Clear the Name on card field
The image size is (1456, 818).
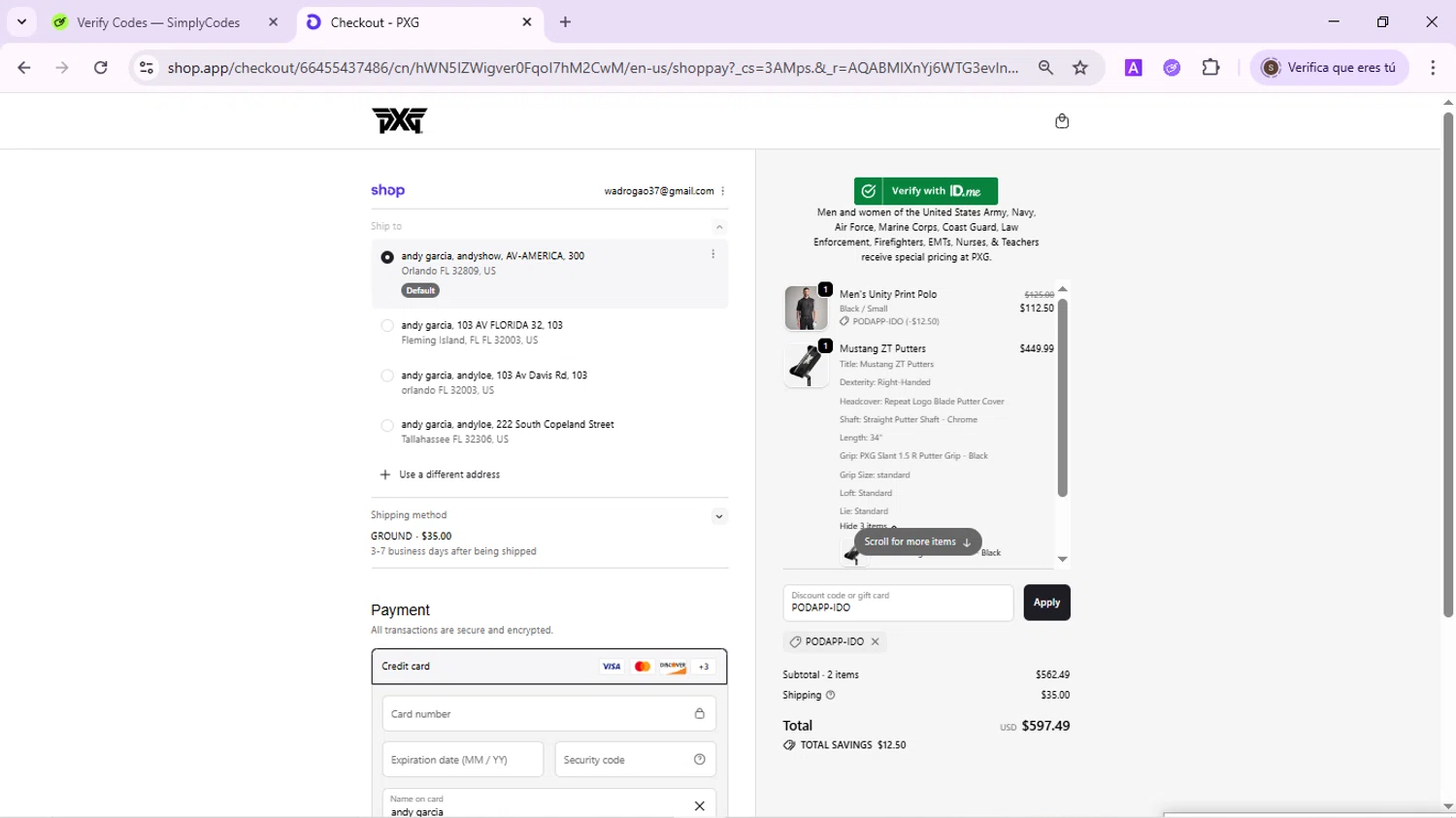pos(699,805)
